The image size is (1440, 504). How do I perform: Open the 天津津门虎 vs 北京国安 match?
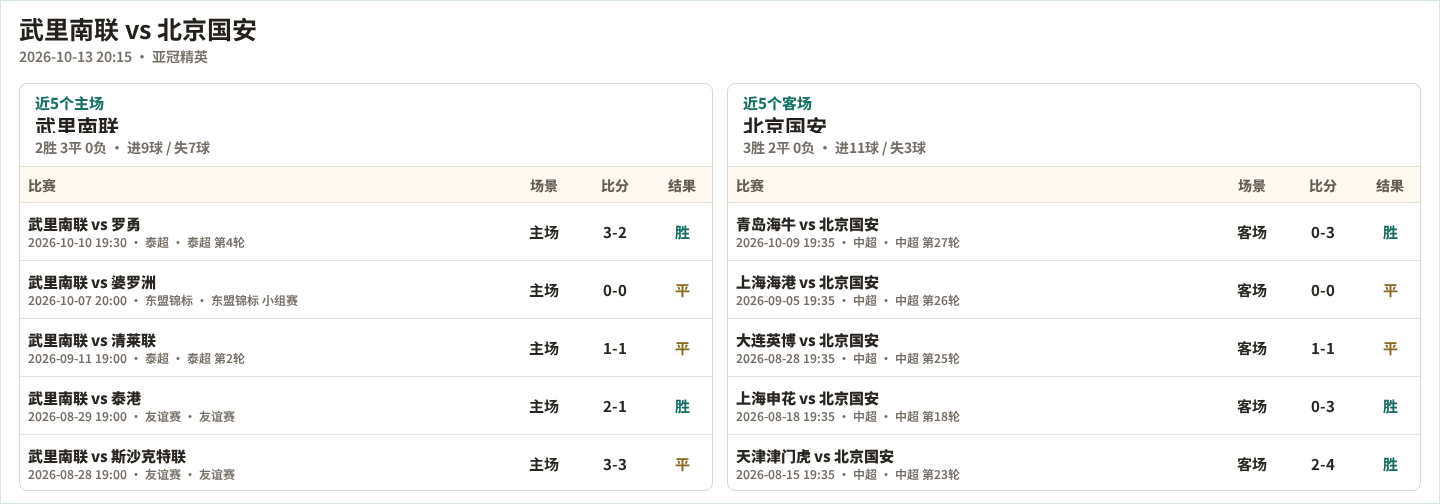pyautogui.click(x=1074, y=463)
